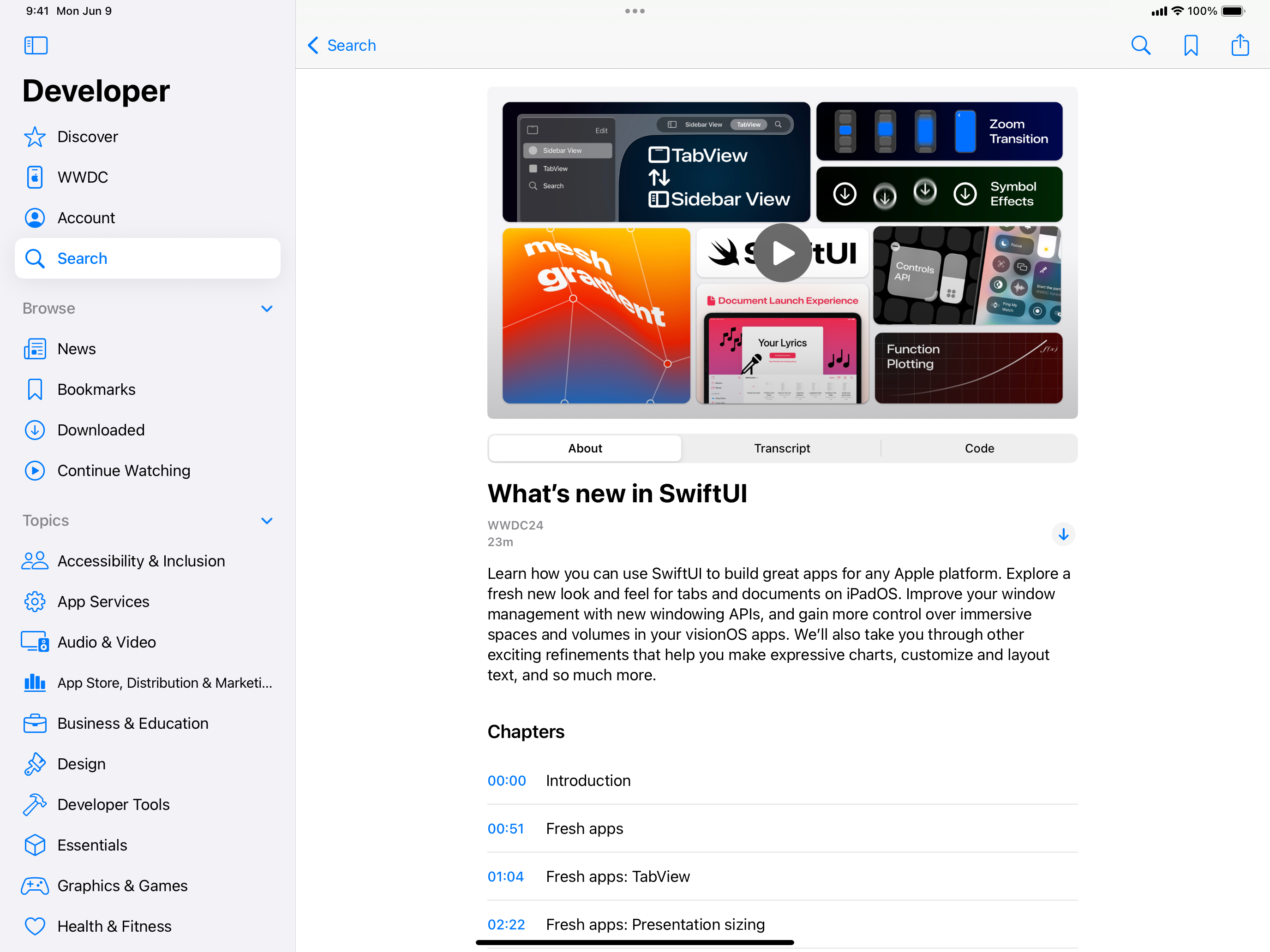Open WWDC section in sidebar
Viewport: 1270px width, 952px height.
click(x=83, y=177)
